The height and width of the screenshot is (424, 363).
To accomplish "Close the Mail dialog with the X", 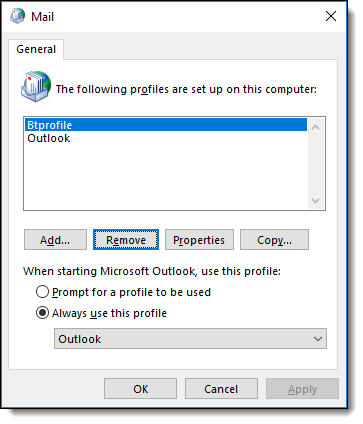I will [x=331, y=16].
